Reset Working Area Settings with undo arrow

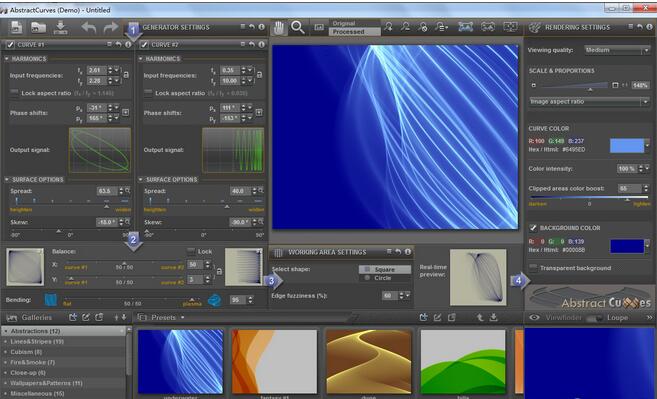[398, 252]
